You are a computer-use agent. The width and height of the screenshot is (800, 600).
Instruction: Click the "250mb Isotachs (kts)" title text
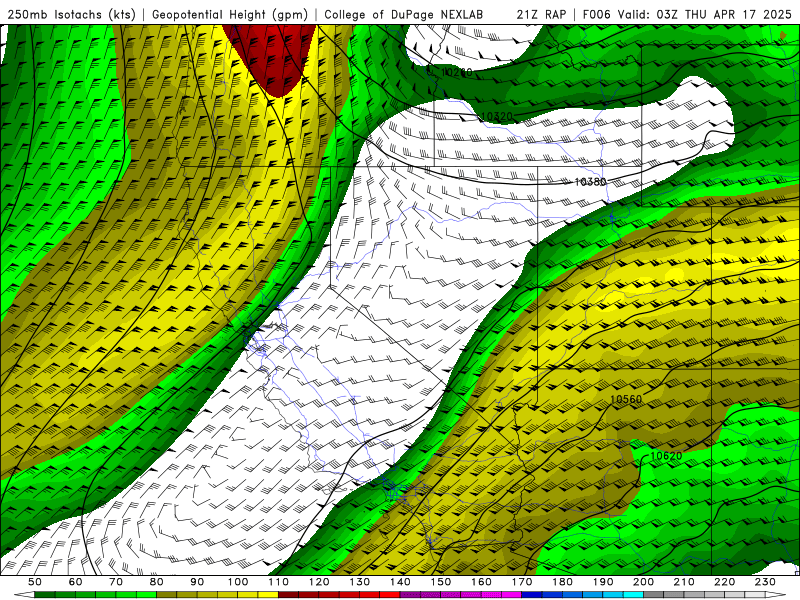(x=71, y=15)
